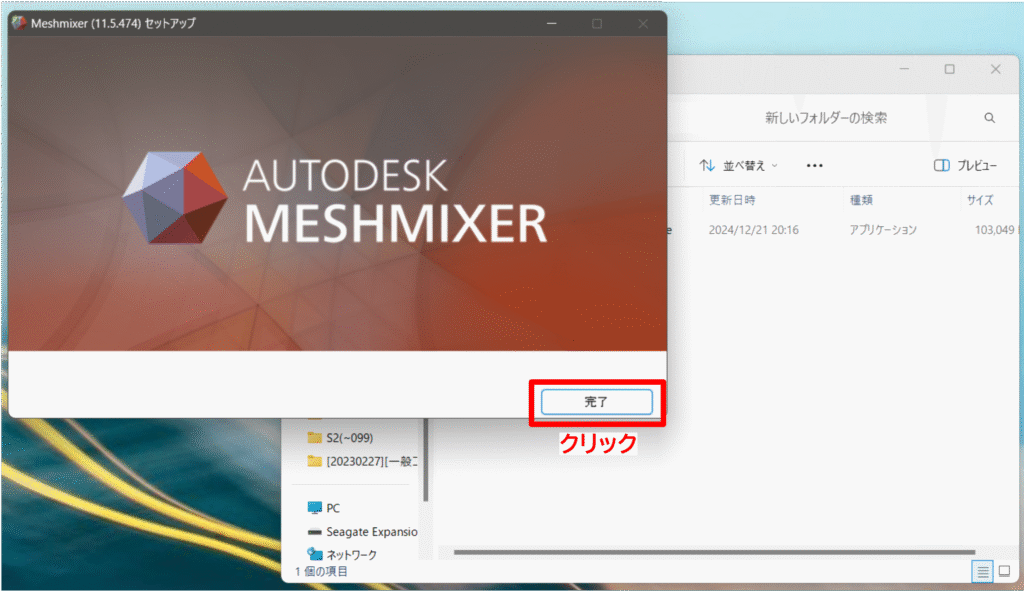Click the PC monitor icon in the sidebar
This screenshot has width=1024, height=593.
click(x=315, y=507)
